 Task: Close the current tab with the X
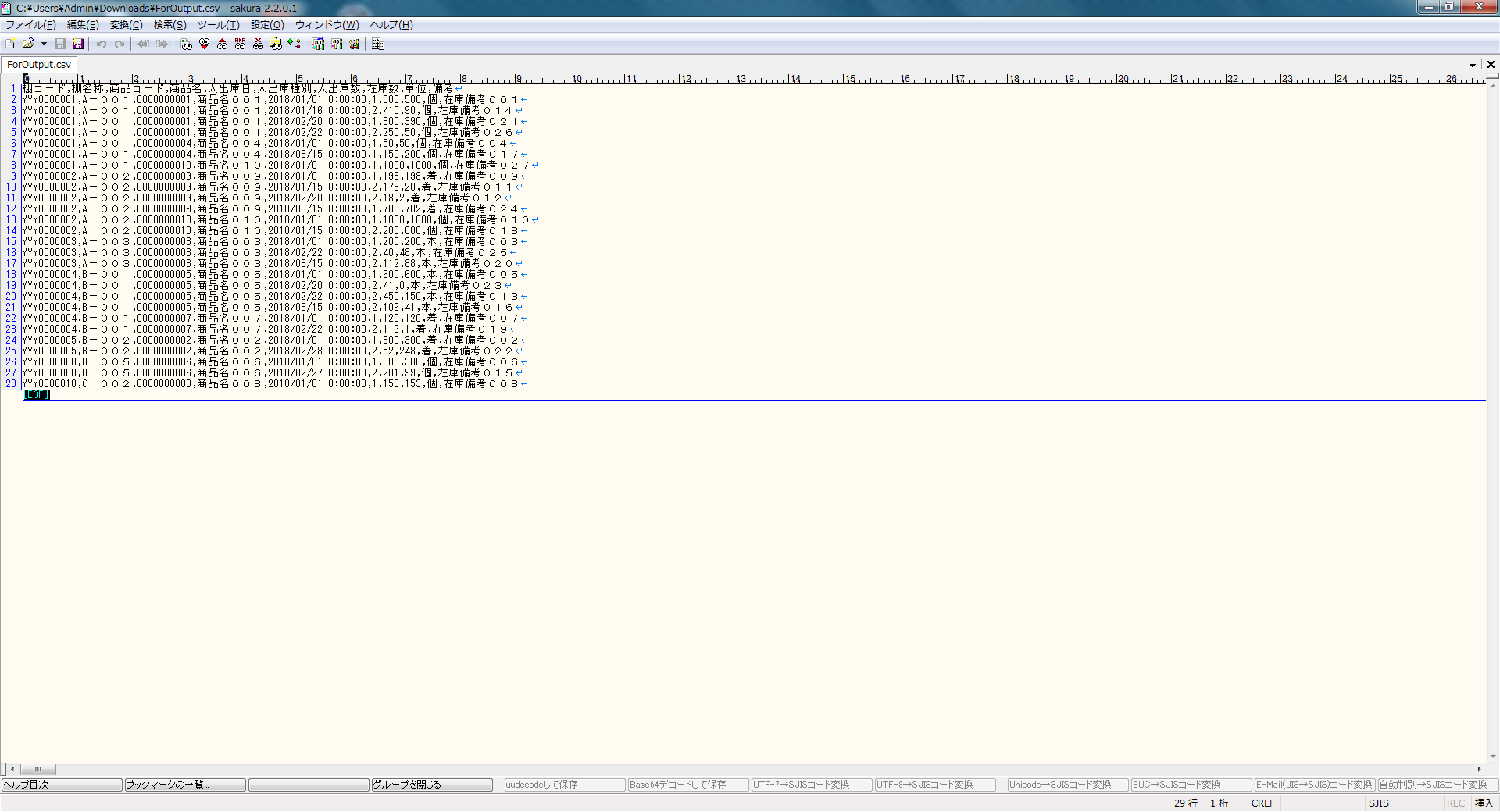pyautogui.click(x=1491, y=65)
